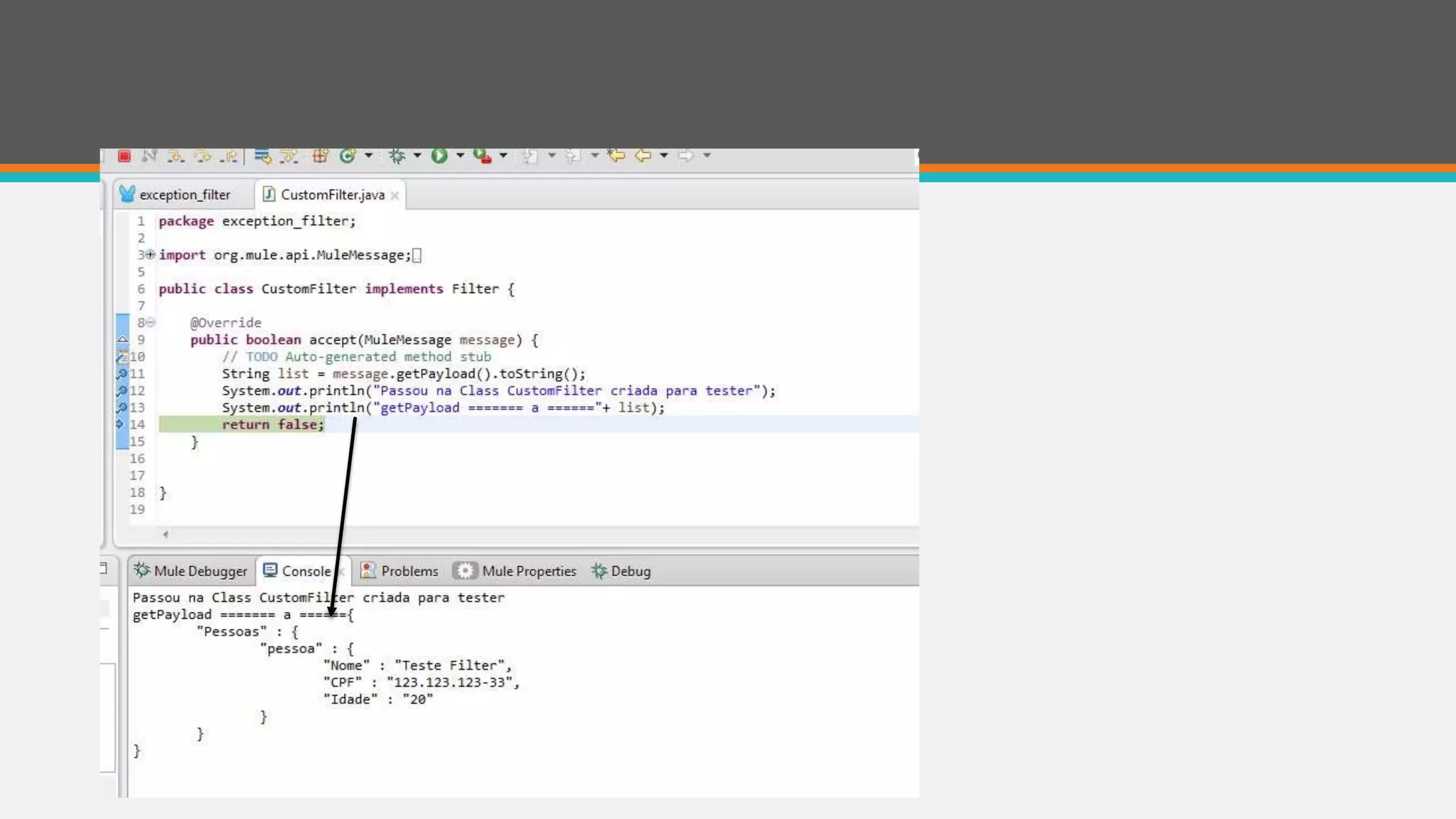Toggle the breakpoint marker on line 13
This screenshot has height=819, width=1456.
(x=122, y=407)
